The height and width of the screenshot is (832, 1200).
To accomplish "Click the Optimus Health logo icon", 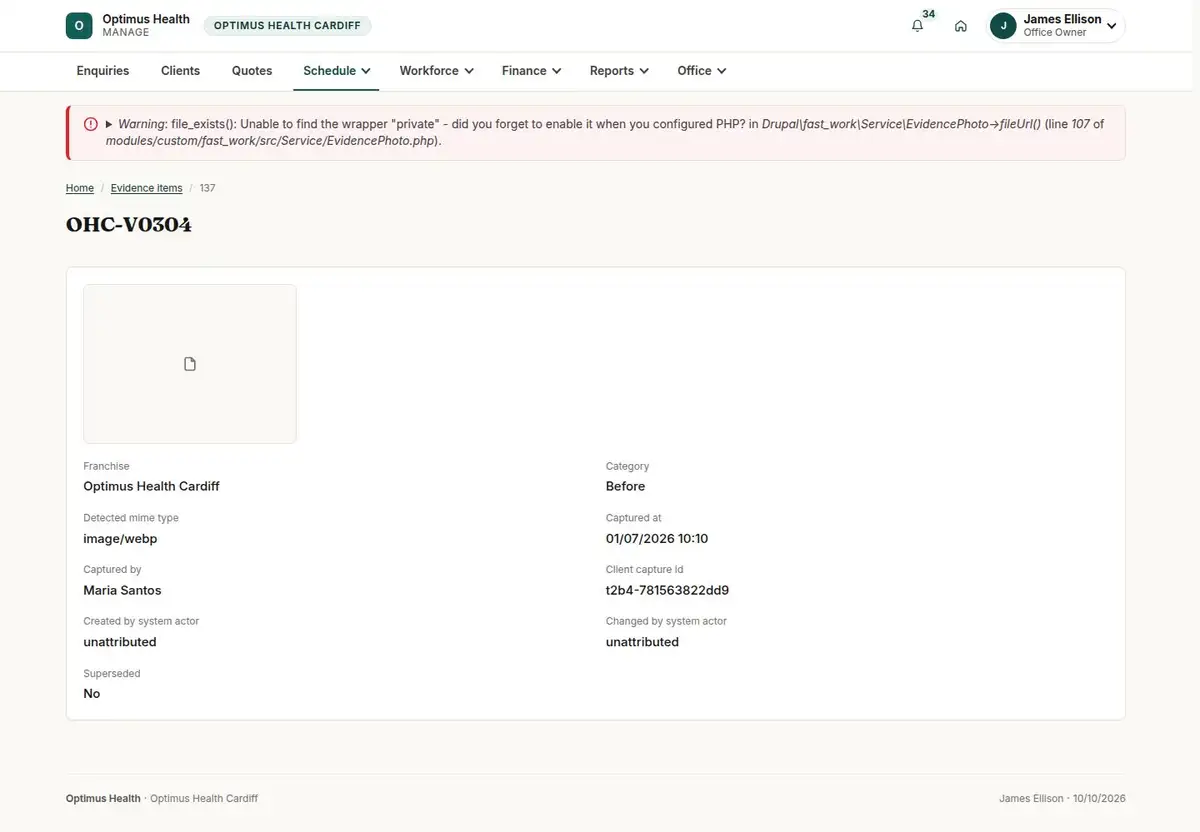I will tap(79, 26).
